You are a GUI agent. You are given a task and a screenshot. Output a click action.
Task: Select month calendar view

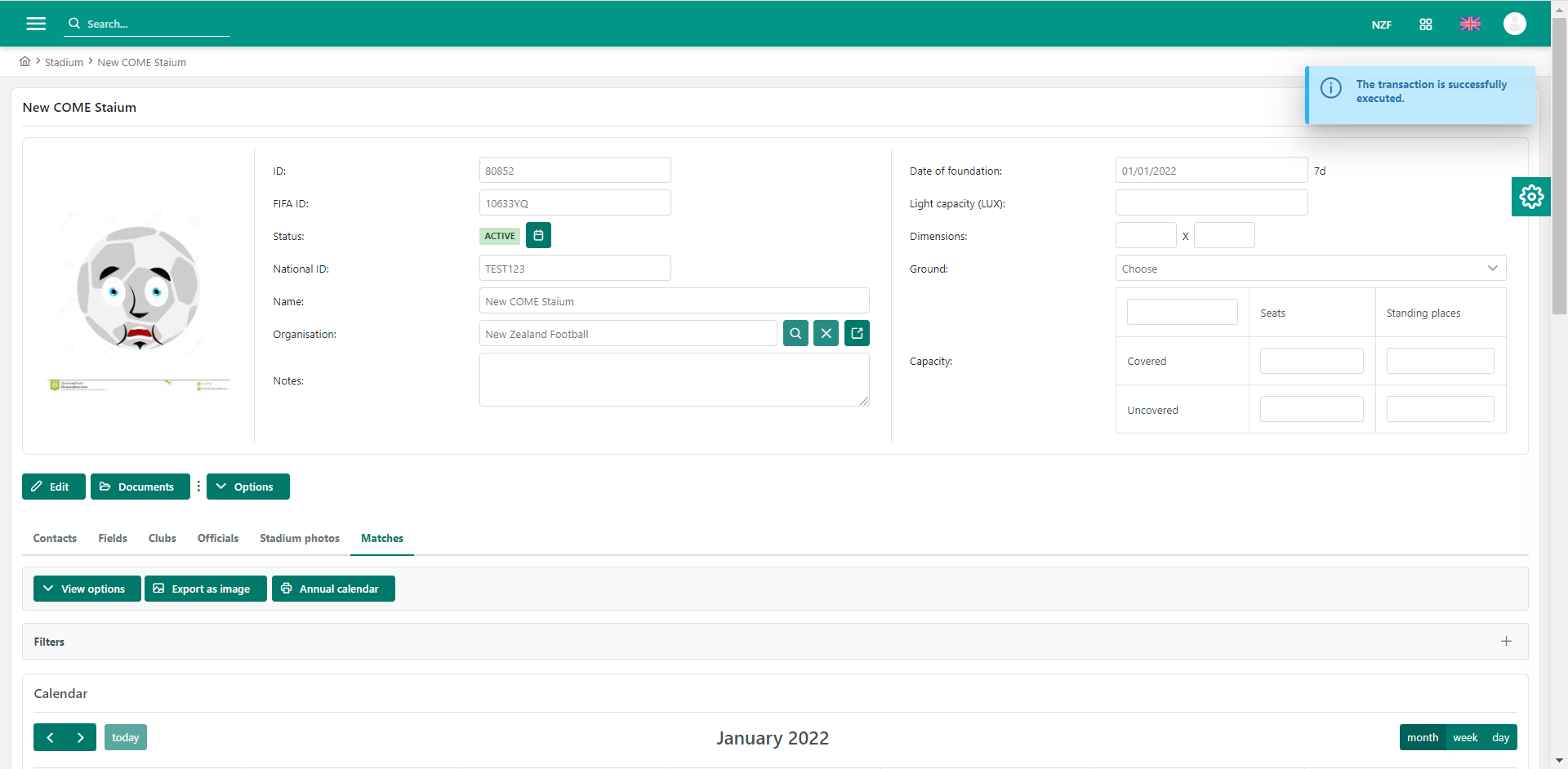(x=1422, y=738)
